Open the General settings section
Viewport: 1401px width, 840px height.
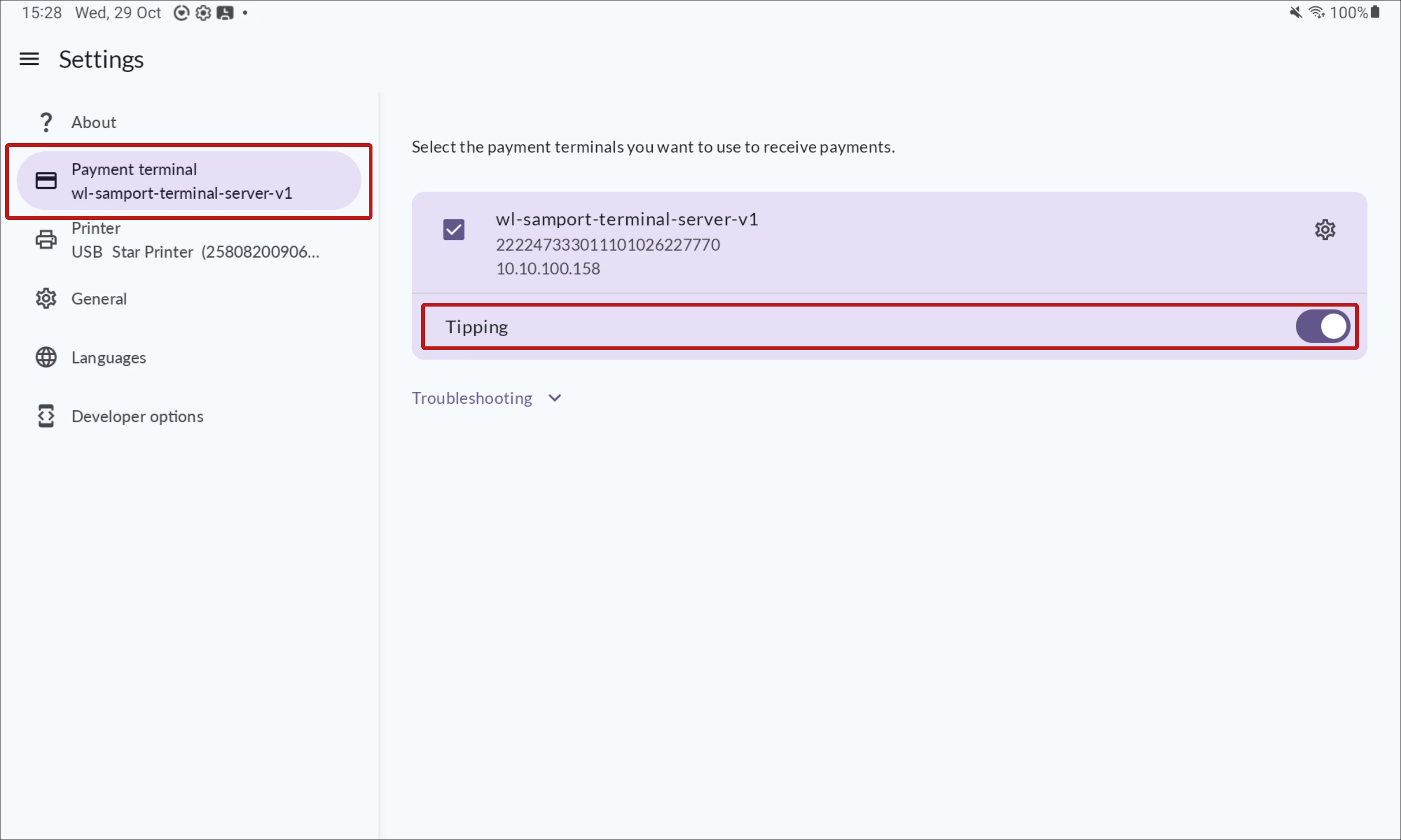click(99, 298)
